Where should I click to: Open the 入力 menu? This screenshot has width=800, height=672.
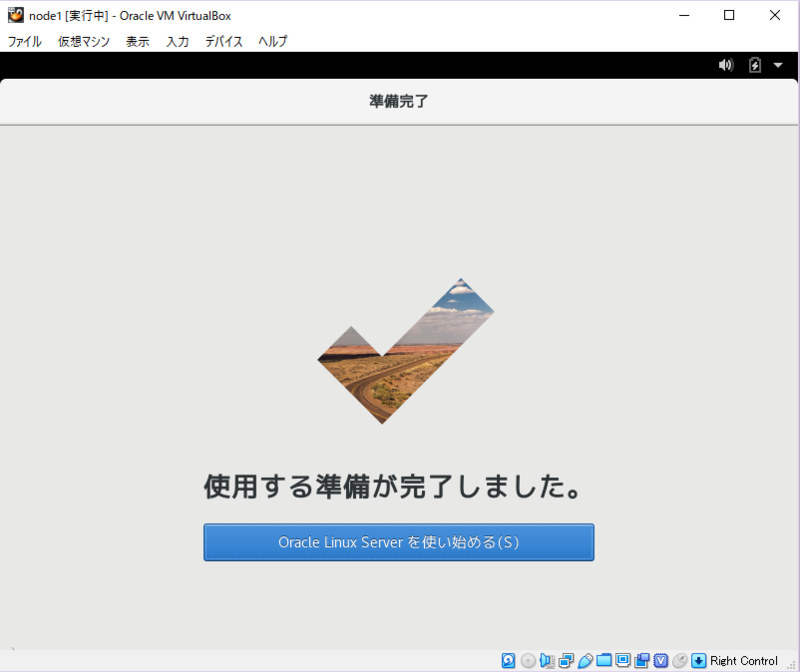point(177,41)
